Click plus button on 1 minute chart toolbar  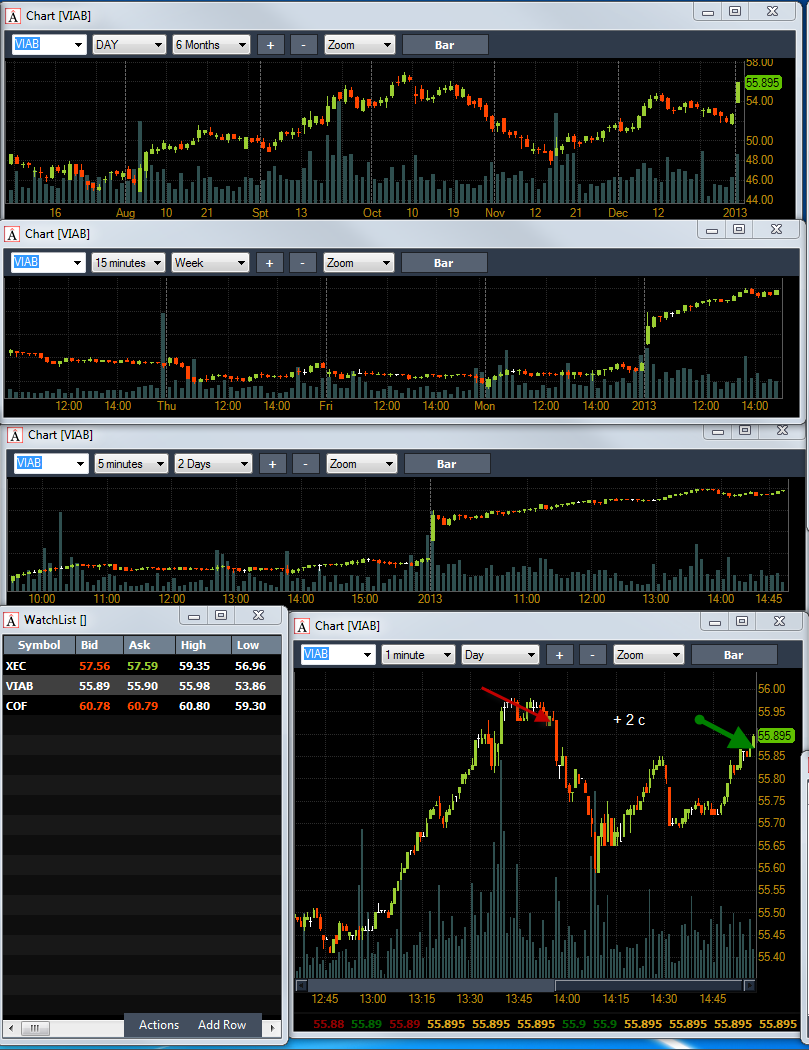click(x=559, y=655)
